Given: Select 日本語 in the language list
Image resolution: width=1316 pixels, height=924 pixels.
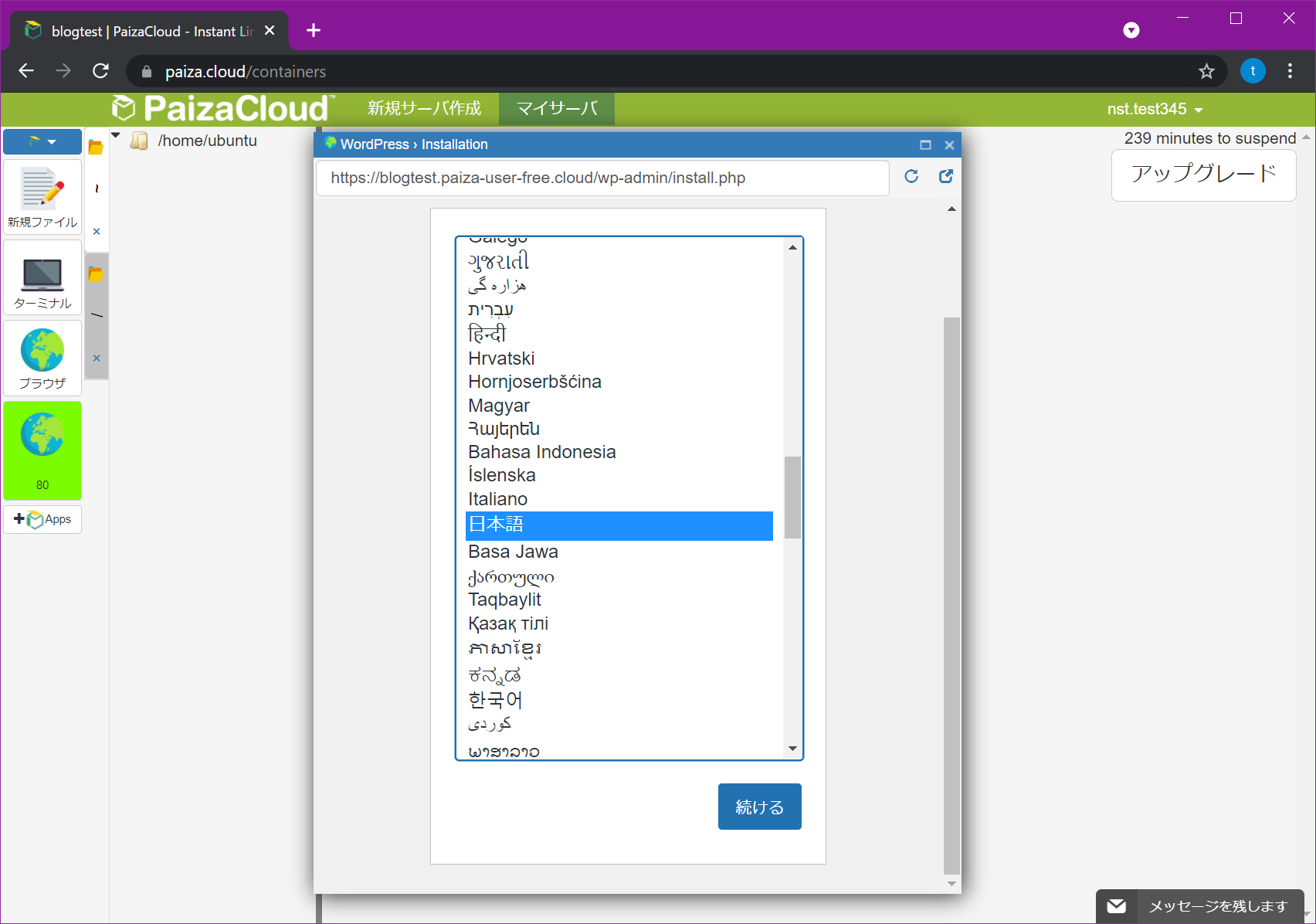Looking at the screenshot, I should coord(619,525).
